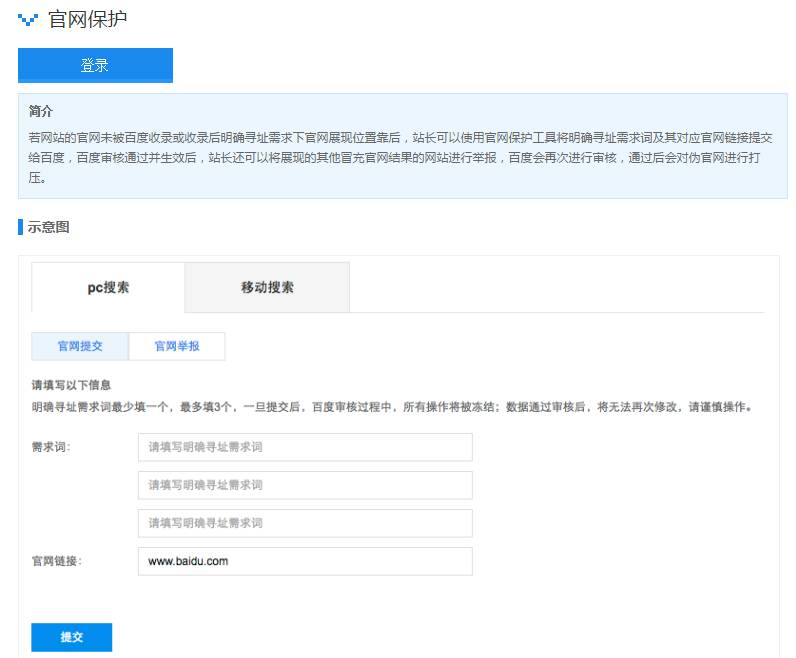Screen dimensions: 796x658
Task: Click the 示意图 section heading
Action: [48, 227]
